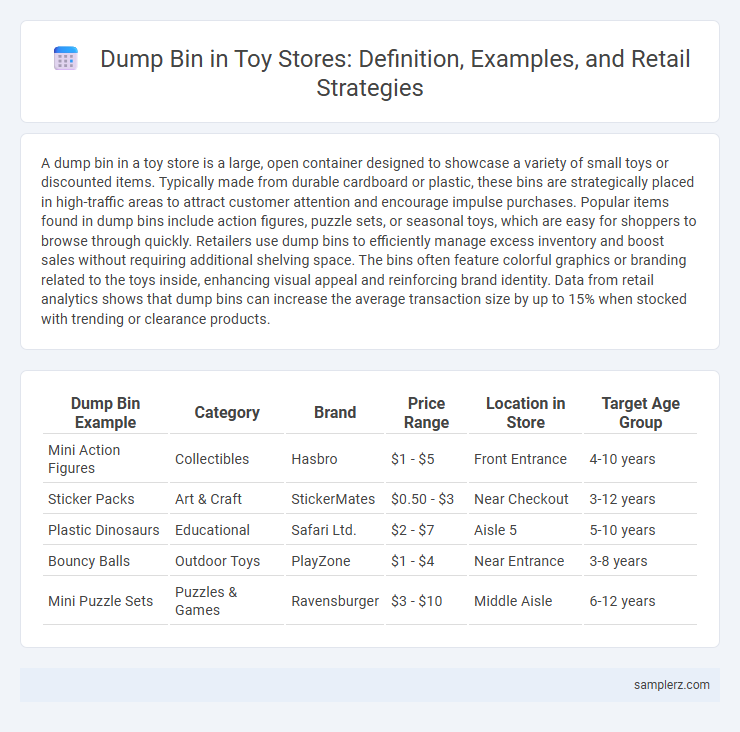This screenshot has height=732, width=740.
Task: Select the '3-12 years' age cell
Action: click(x=640, y=499)
